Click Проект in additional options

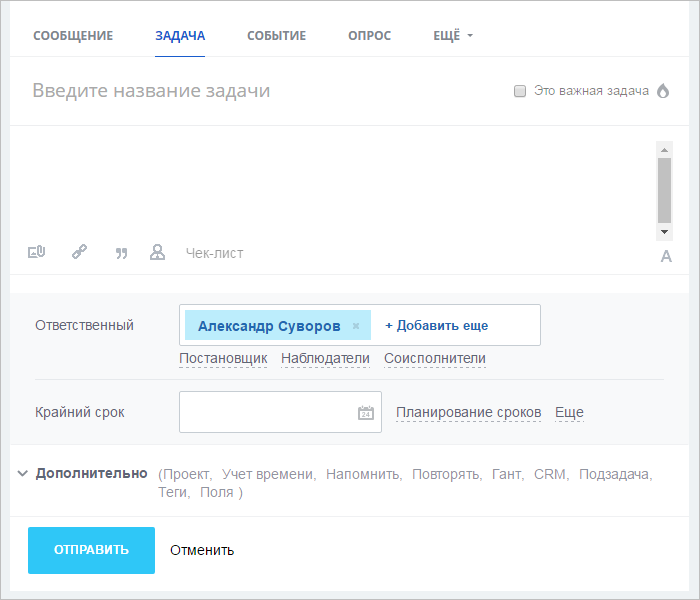click(x=188, y=474)
